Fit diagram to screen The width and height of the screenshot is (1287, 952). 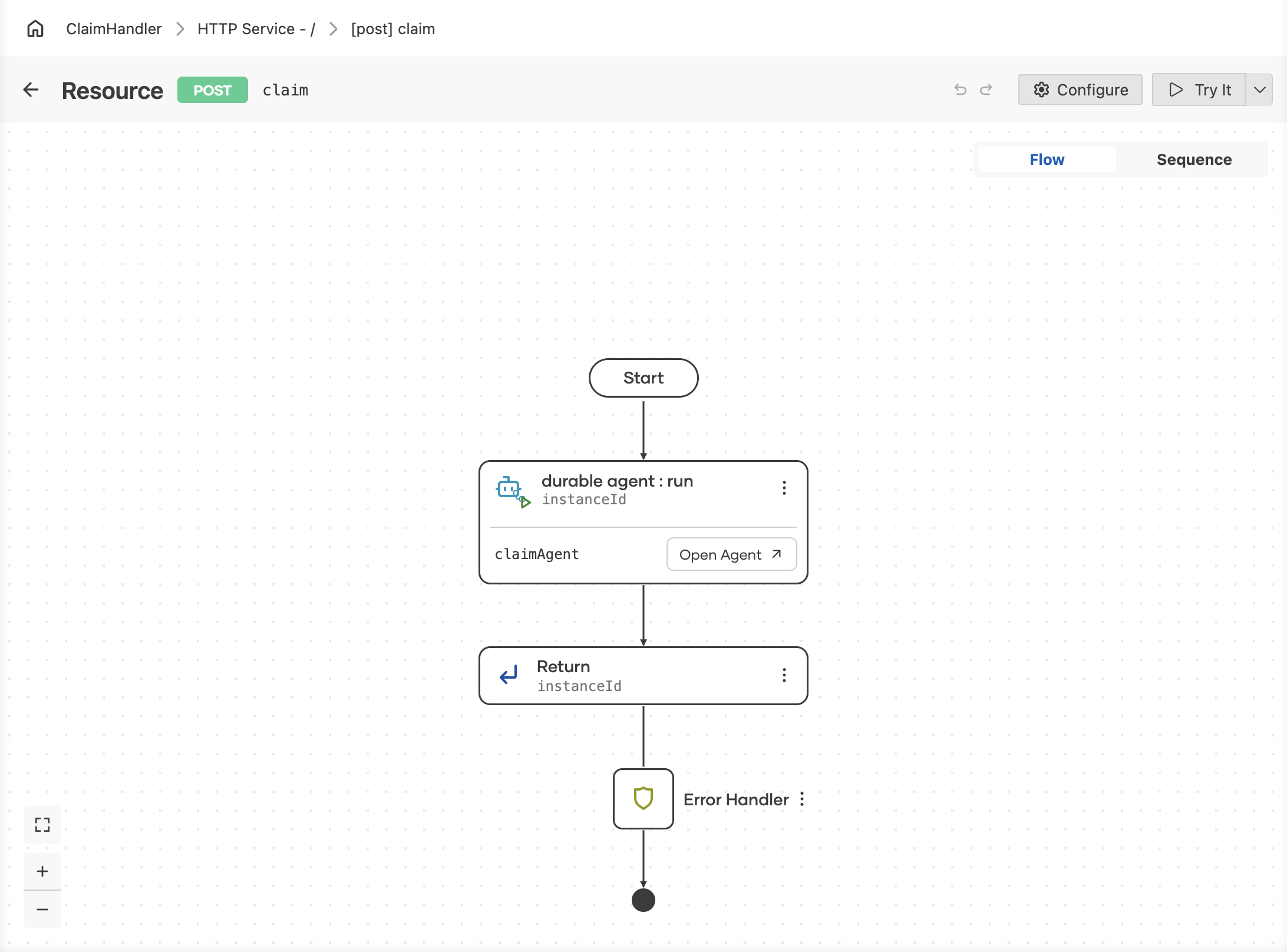tap(42, 824)
